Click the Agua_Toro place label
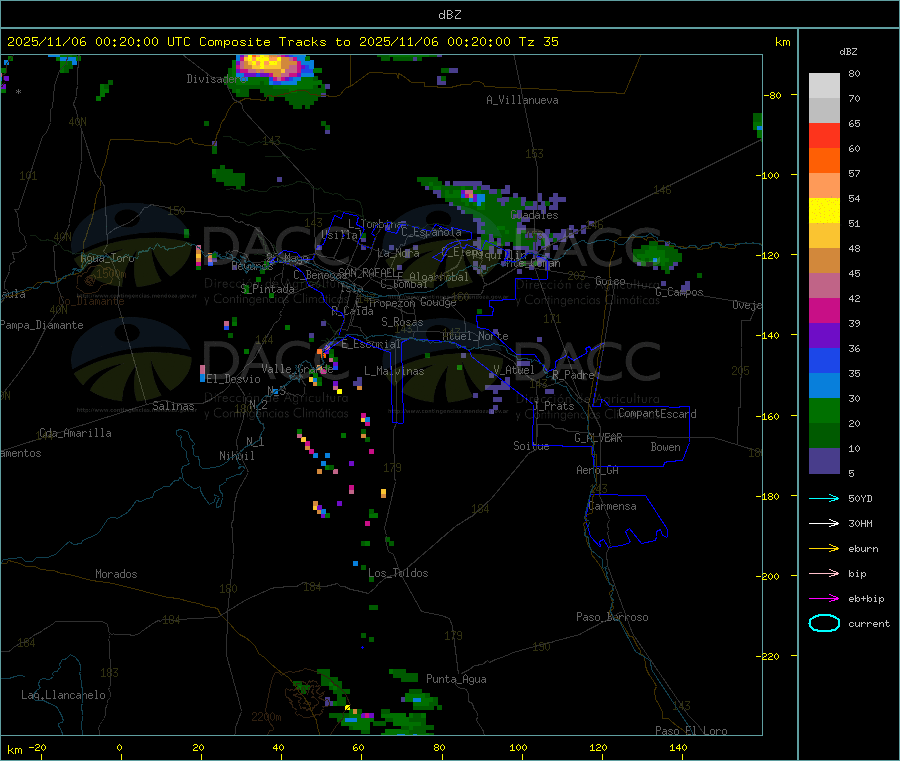 [x=107, y=258]
